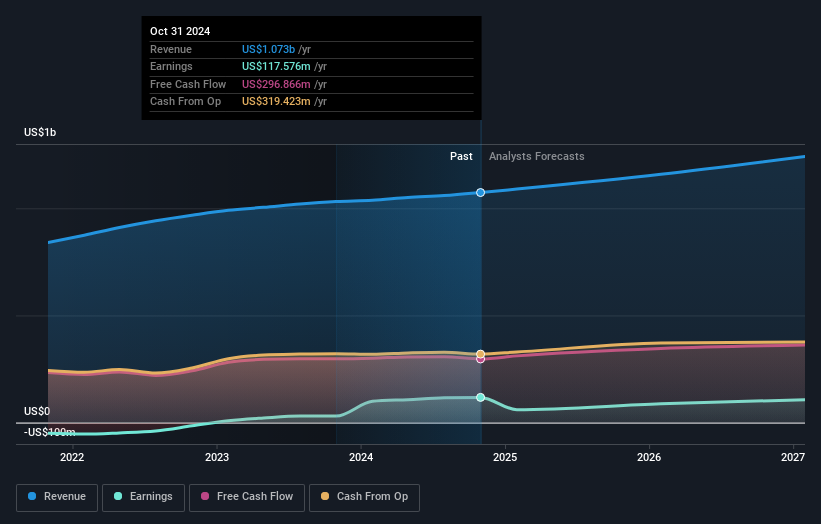Click the 2026 x-axis label
The width and height of the screenshot is (821, 524).
click(649, 457)
